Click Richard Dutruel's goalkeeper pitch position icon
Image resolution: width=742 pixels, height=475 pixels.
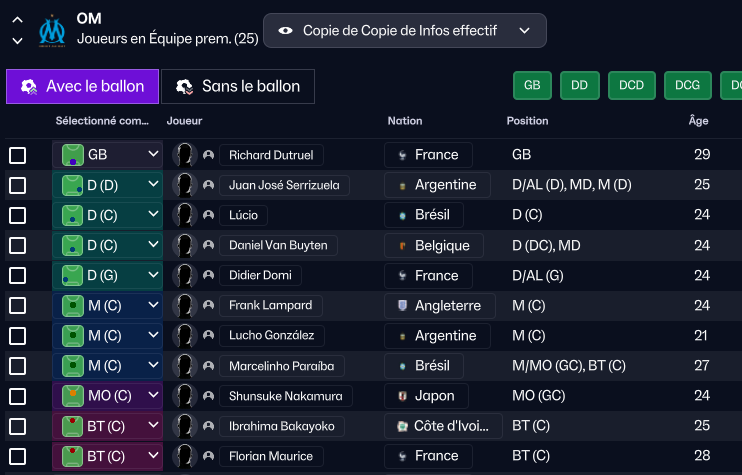(x=72, y=155)
